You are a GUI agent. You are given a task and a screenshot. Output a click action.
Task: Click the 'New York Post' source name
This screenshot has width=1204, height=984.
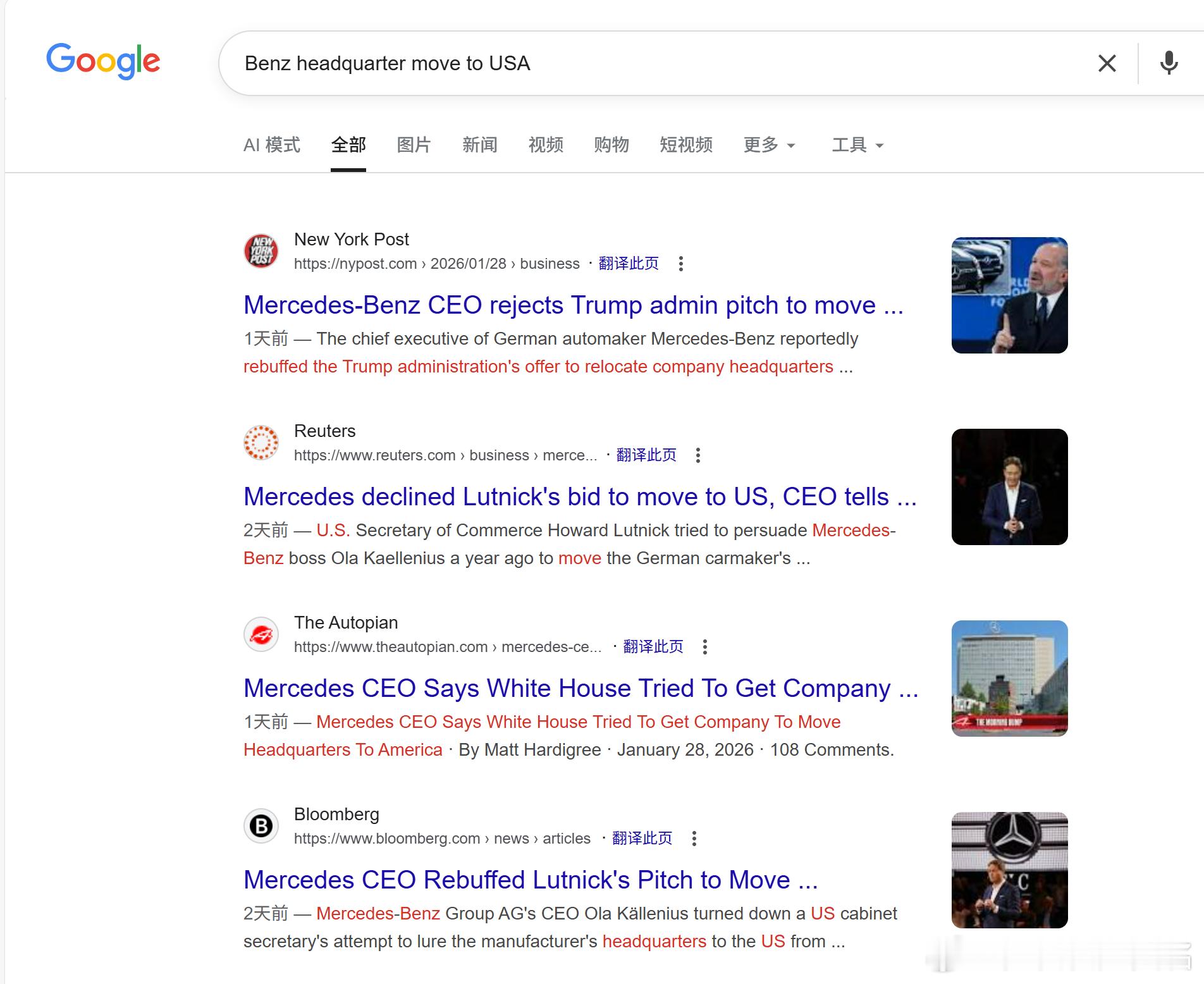point(352,240)
